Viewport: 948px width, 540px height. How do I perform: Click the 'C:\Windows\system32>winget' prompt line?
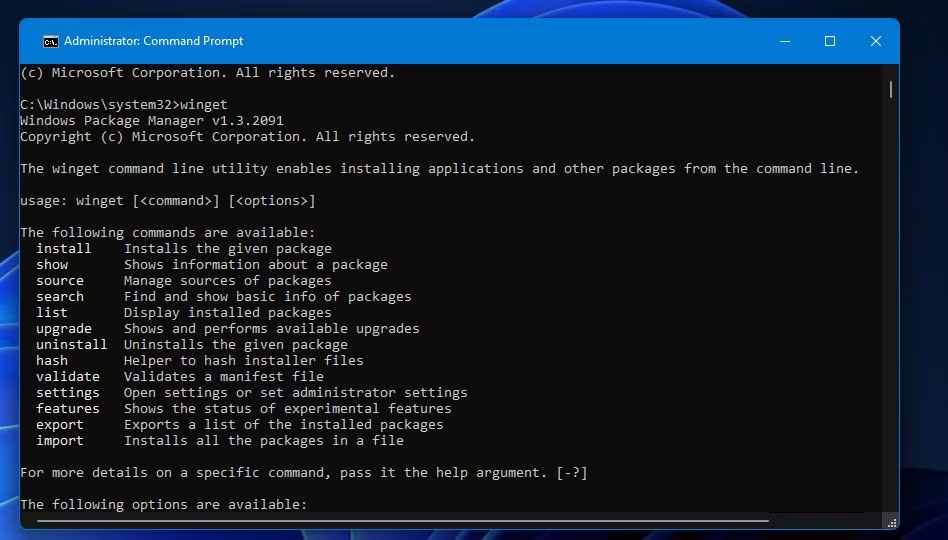pos(124,105)
